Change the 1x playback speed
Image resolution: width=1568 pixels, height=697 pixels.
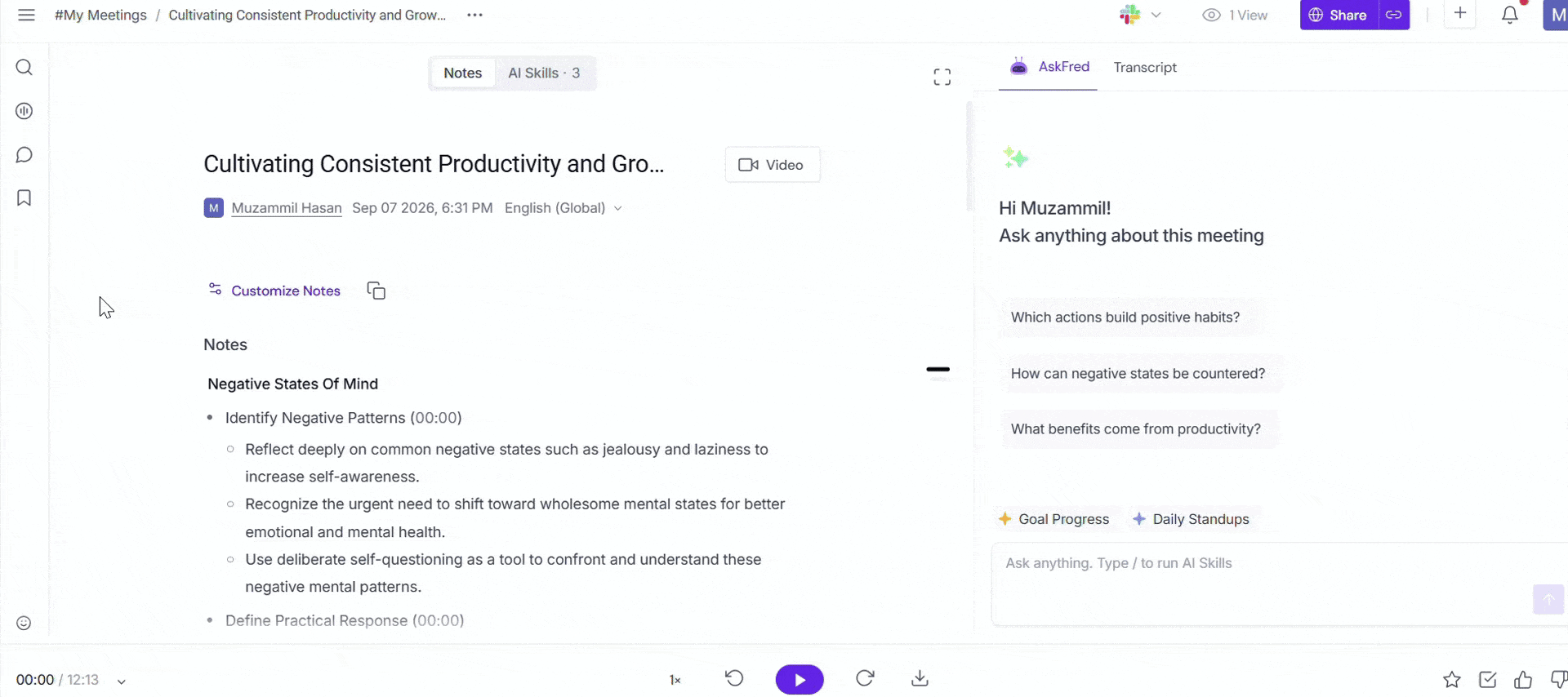coord(675,680)
